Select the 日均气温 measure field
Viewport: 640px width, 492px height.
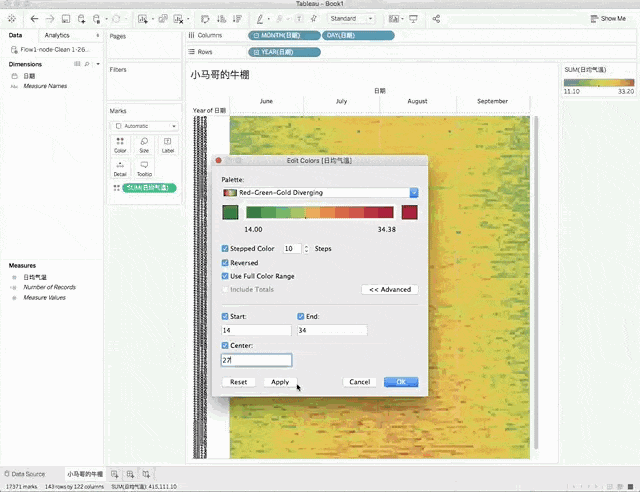pos(35,277)
